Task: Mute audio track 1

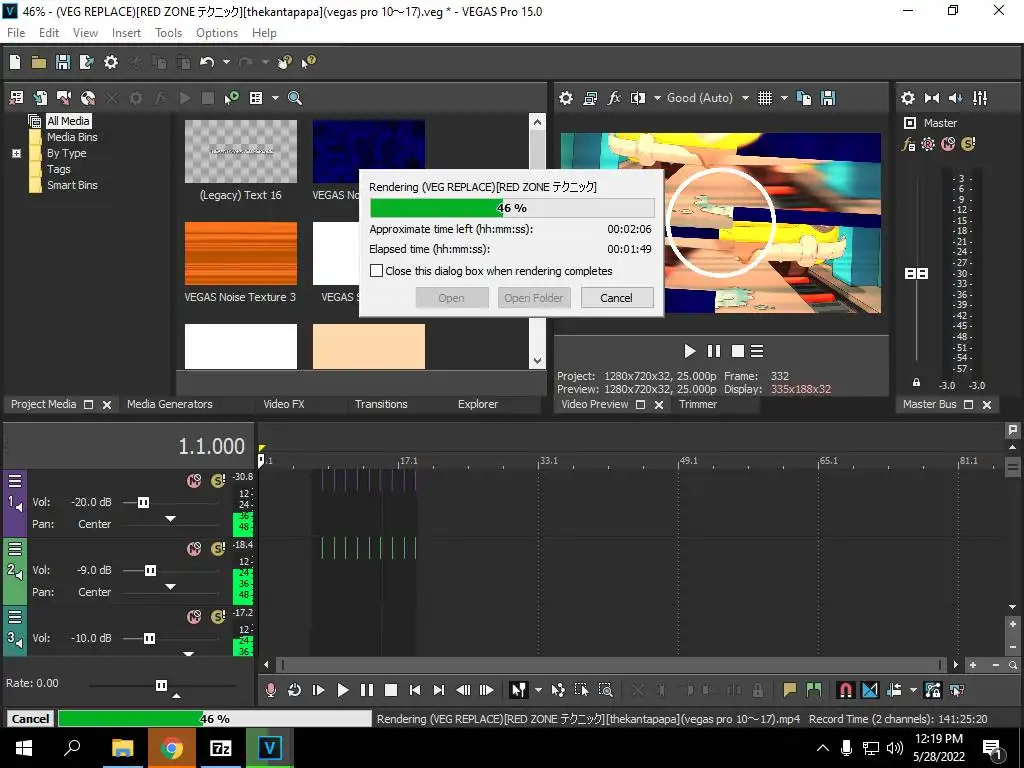Action: coord(194,481)
